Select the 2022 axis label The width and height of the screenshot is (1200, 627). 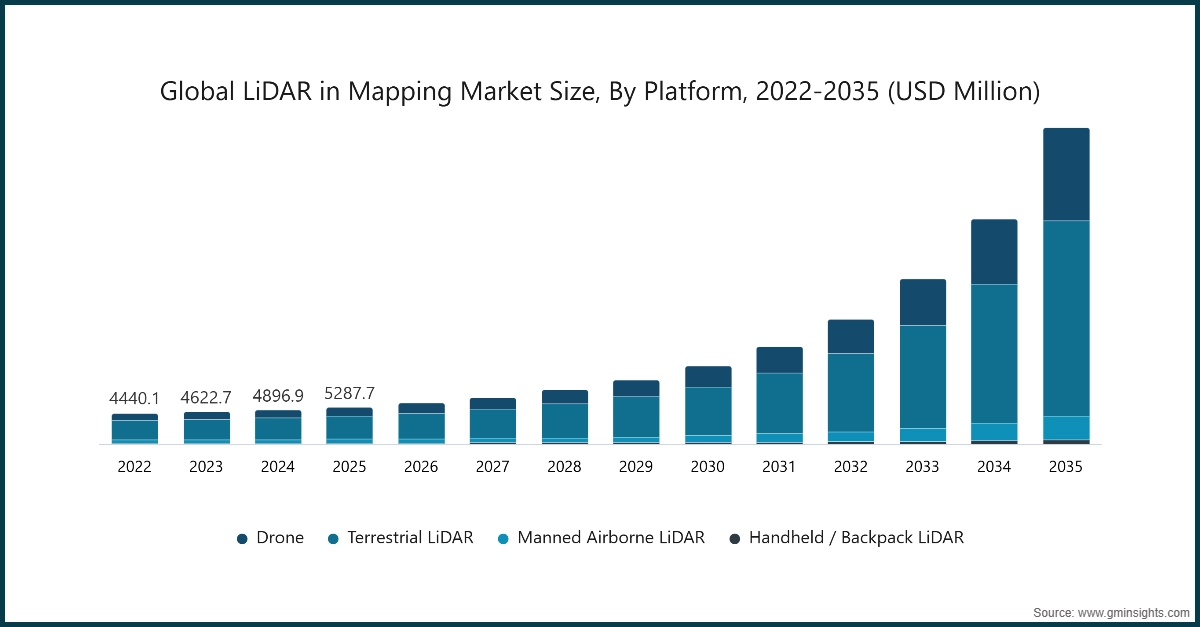tap(135, 466)
